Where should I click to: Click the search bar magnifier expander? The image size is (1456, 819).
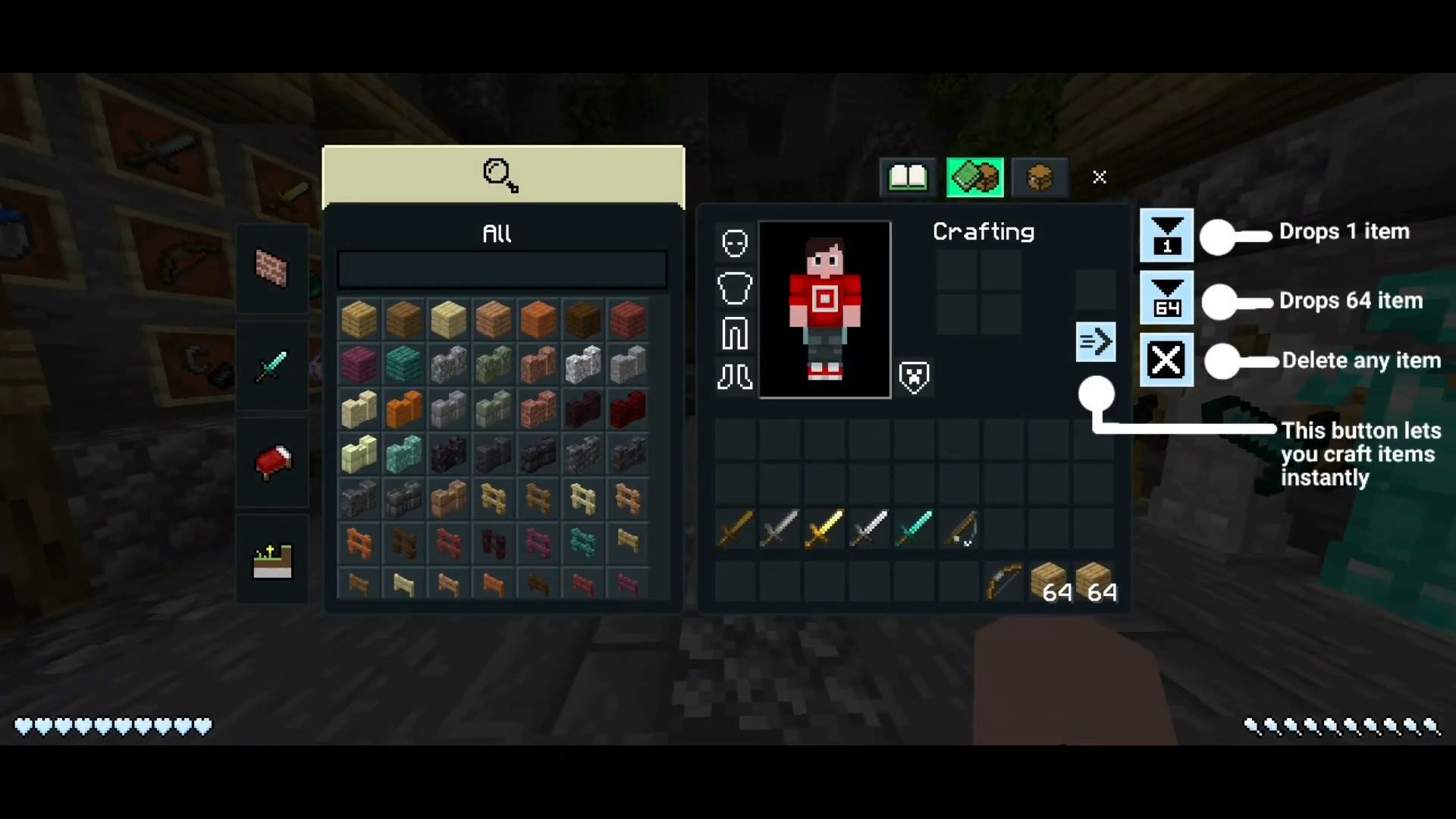coord(500,175)
